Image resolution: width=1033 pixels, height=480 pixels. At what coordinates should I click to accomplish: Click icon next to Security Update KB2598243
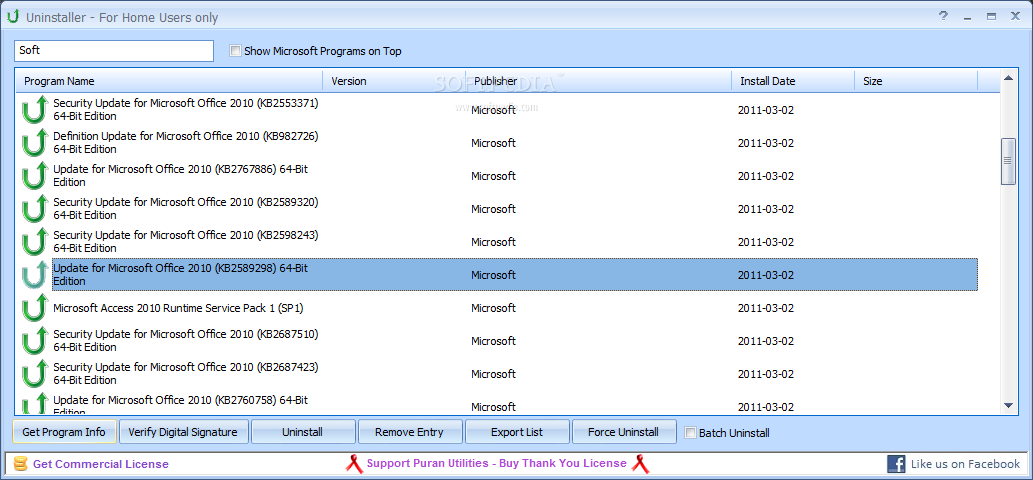click(x=35, y=242)
